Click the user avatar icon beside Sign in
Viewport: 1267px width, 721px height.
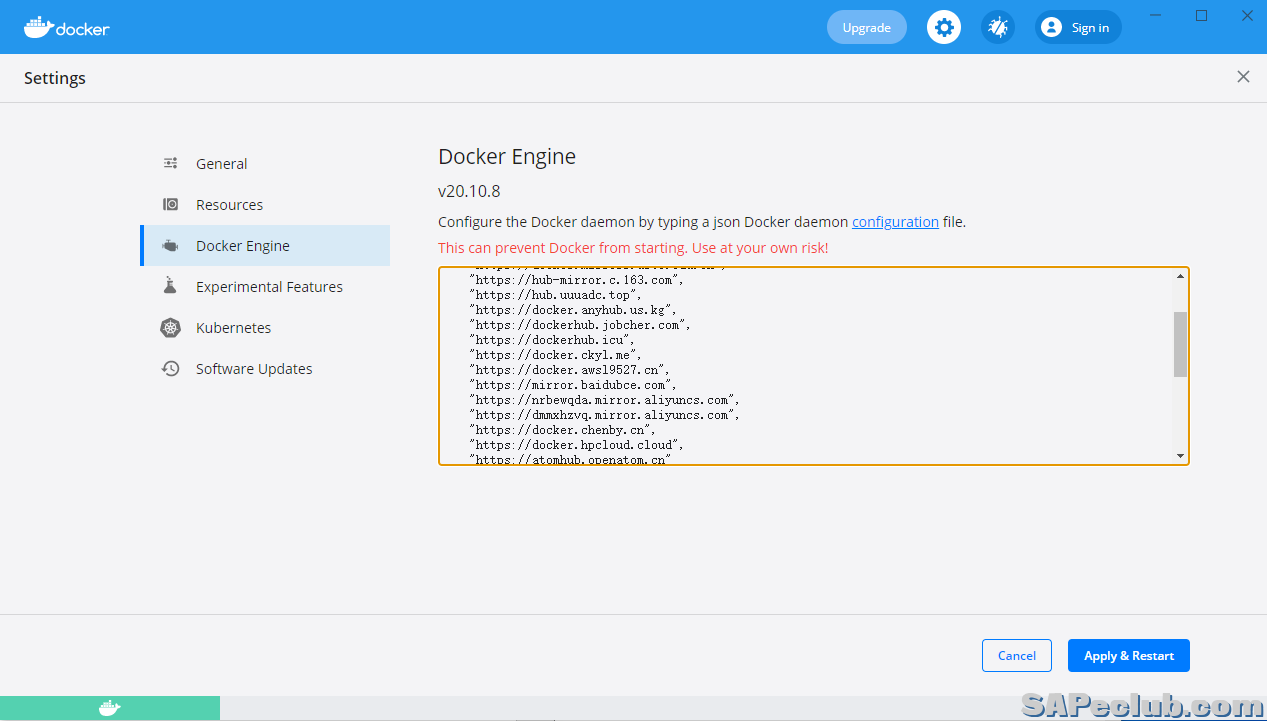(1051, 27)
